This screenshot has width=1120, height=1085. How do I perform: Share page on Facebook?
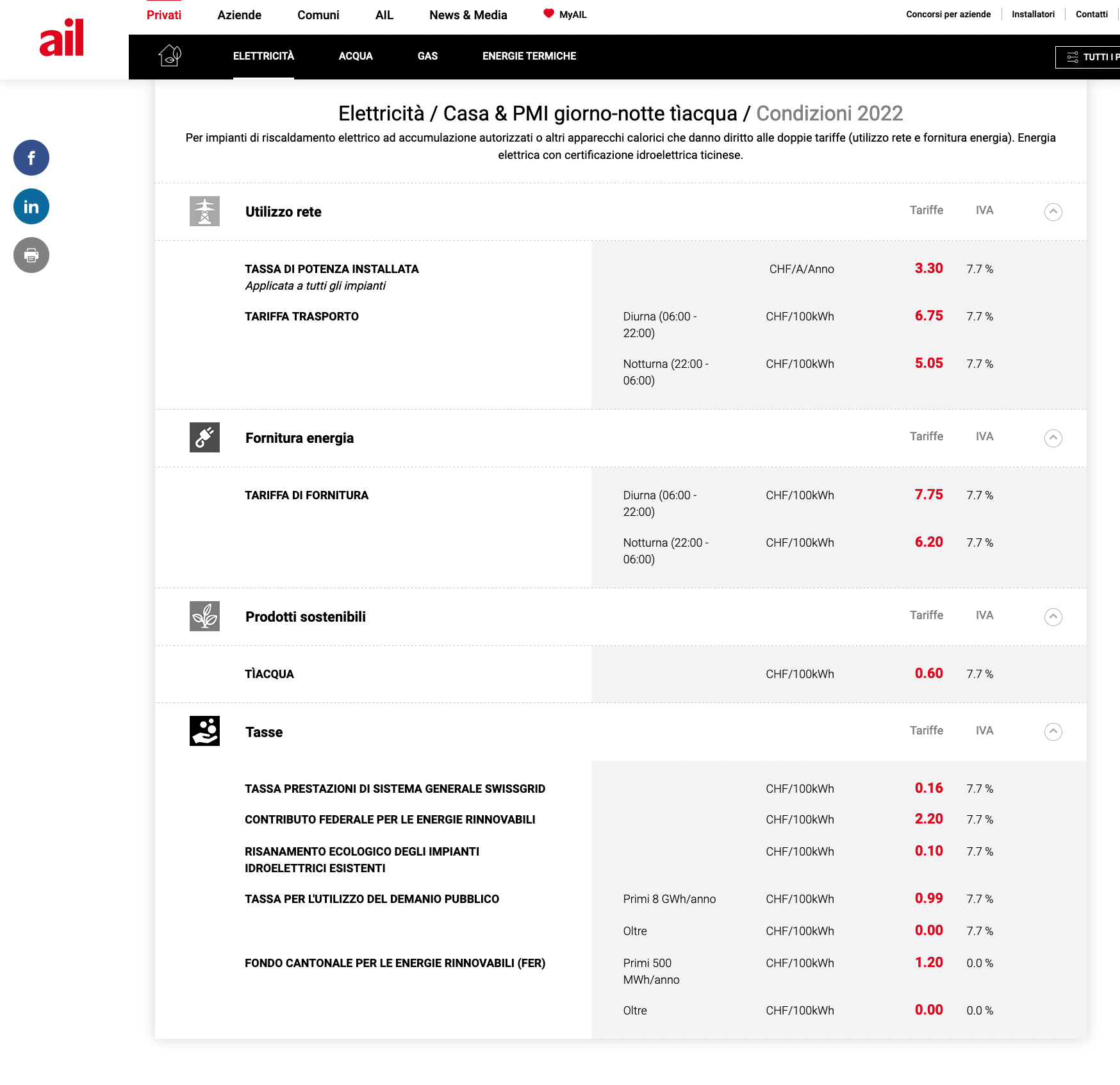coord(31,158)
